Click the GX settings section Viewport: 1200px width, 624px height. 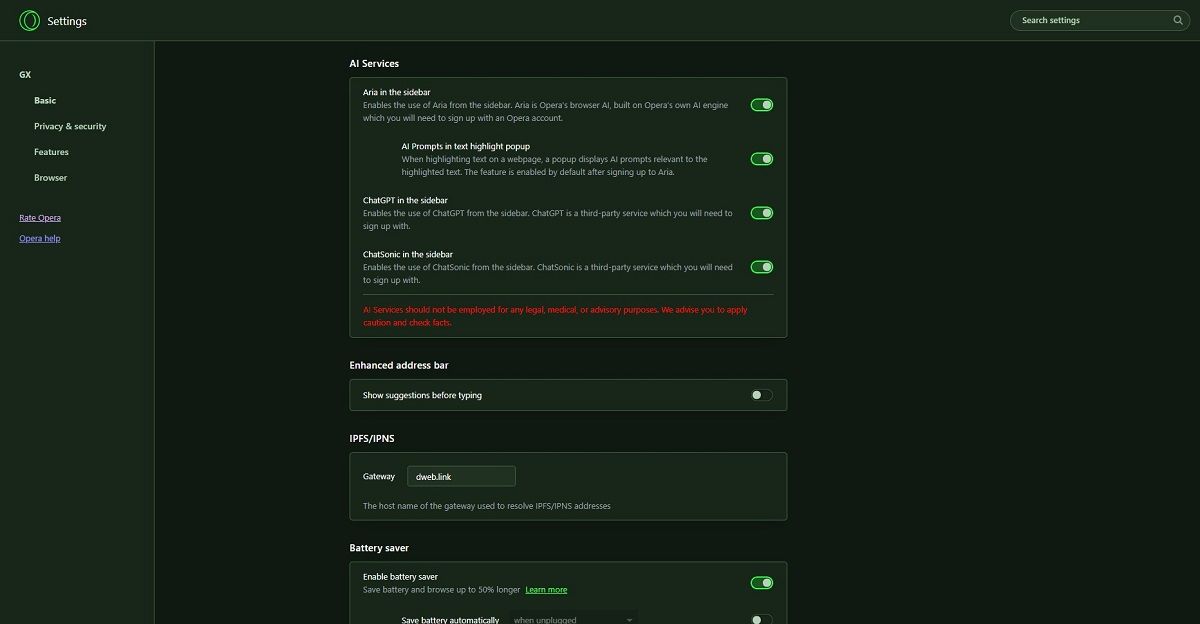pyautogui.click(x=23, y=74)
